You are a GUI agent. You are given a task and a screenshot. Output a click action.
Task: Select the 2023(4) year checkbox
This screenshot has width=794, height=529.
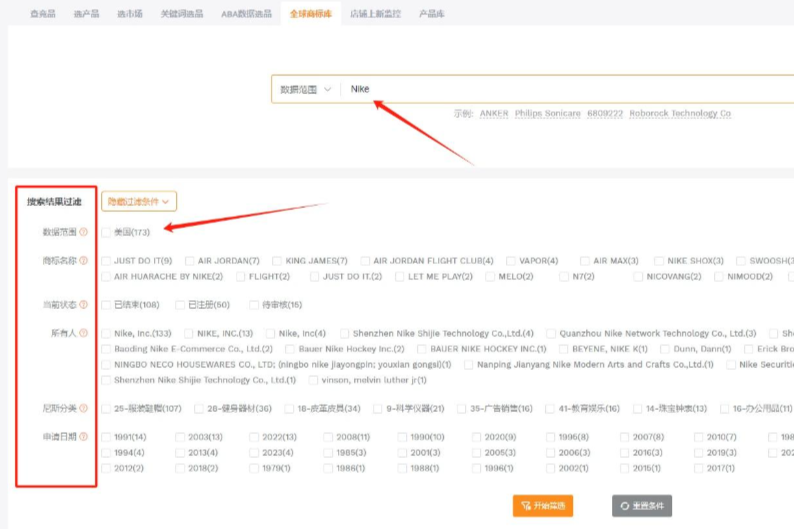coord(254,453)
